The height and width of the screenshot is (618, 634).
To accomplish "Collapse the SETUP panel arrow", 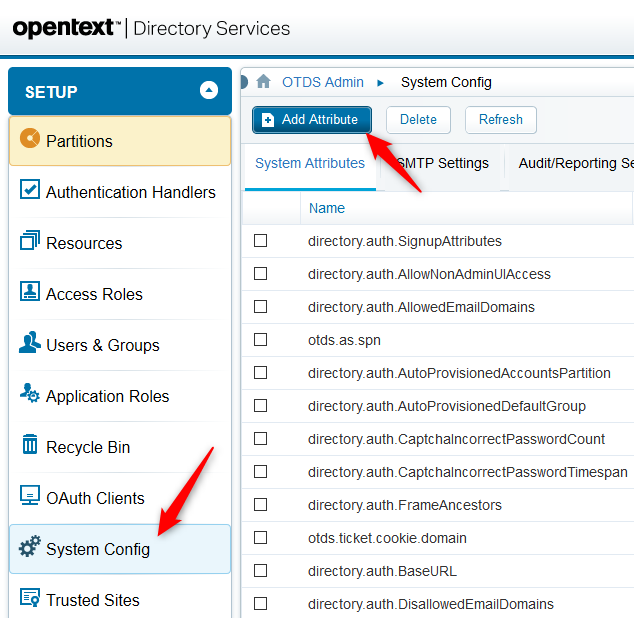I will [209, 90].
